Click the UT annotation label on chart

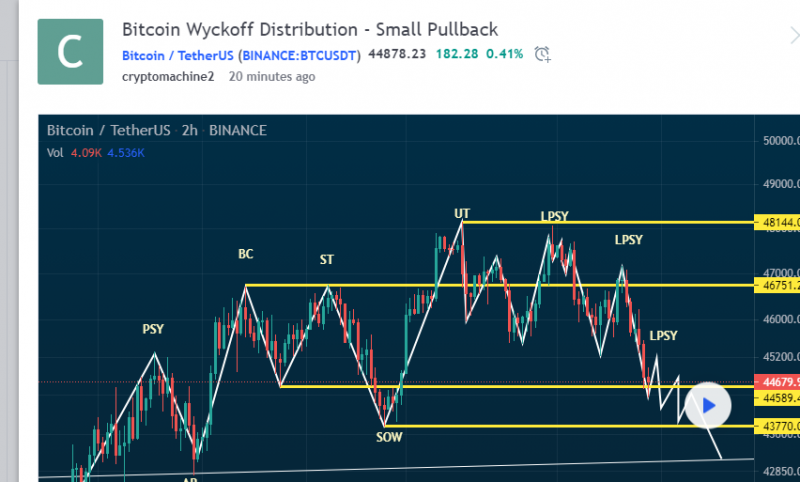click(x=462, y=213)
